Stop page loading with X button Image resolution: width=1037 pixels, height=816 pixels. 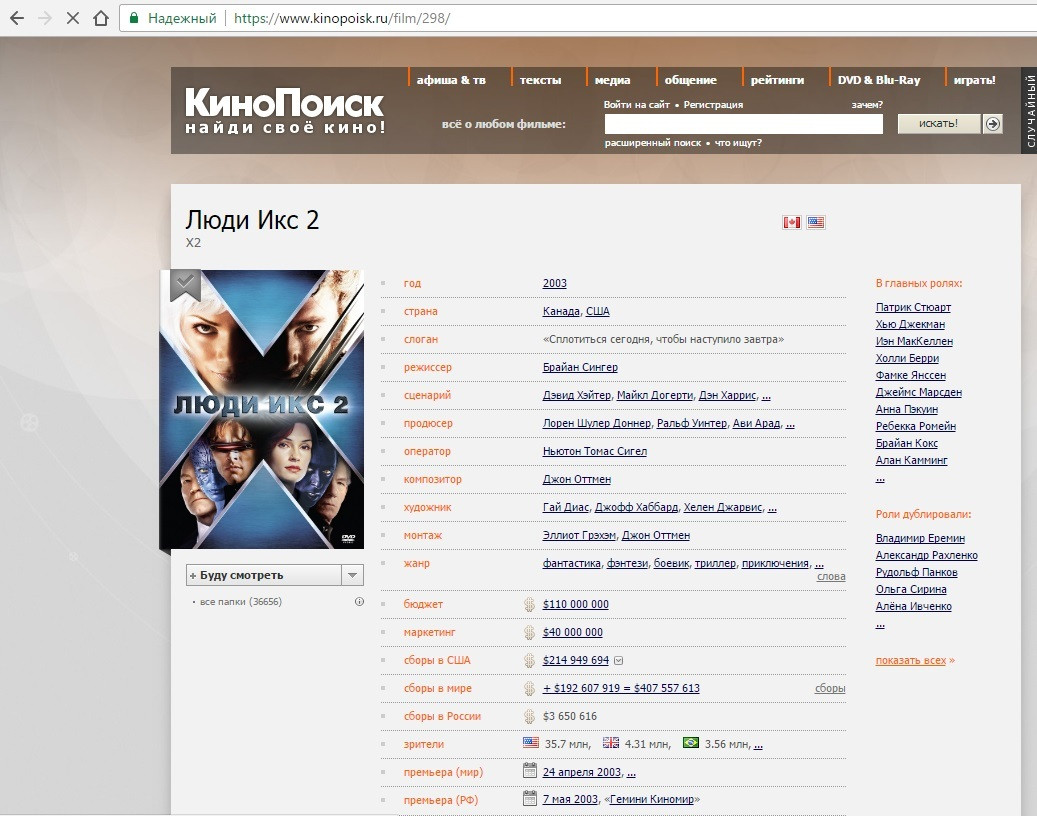pyautogui.click(x=72, y=18)
